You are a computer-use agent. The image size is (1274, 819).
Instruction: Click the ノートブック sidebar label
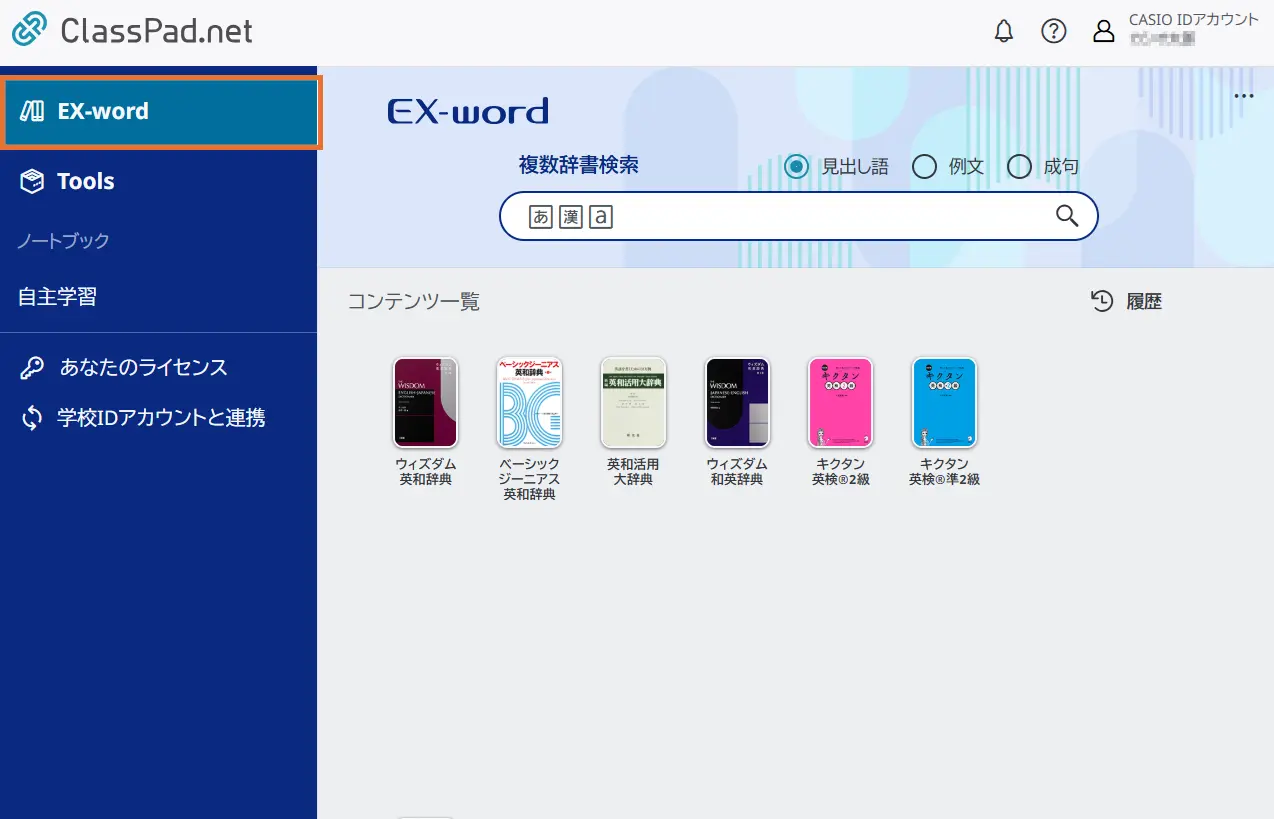[x=64, y=241]
